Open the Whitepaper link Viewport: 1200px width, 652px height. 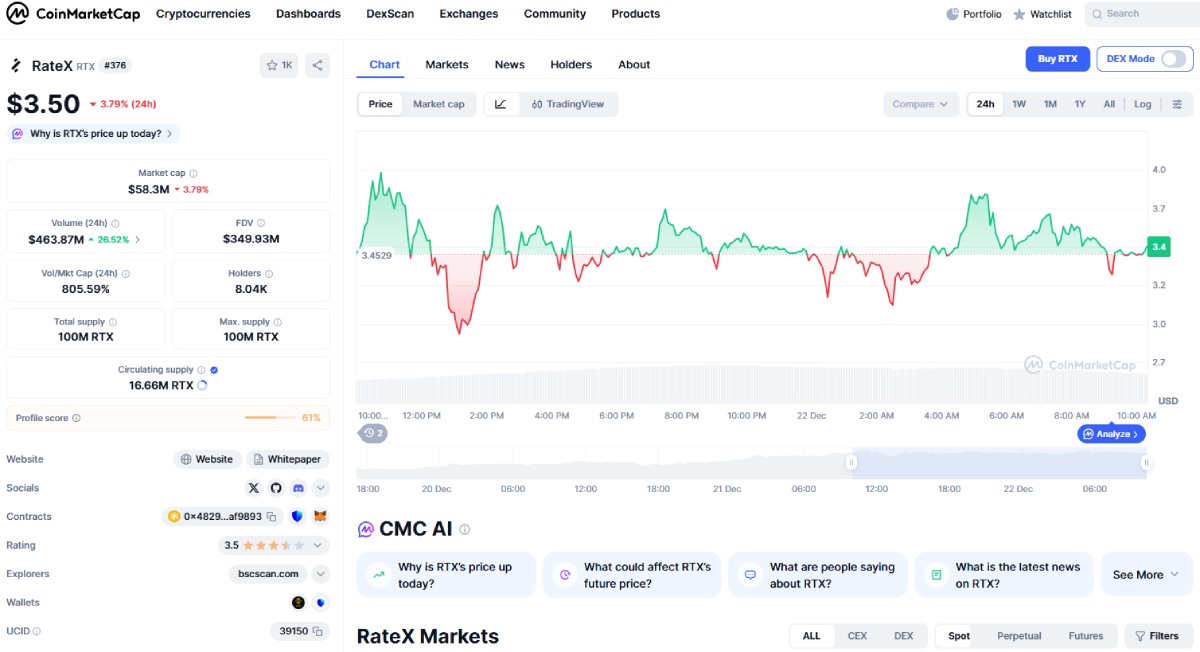pyautogui.click(x=288, y=459)
